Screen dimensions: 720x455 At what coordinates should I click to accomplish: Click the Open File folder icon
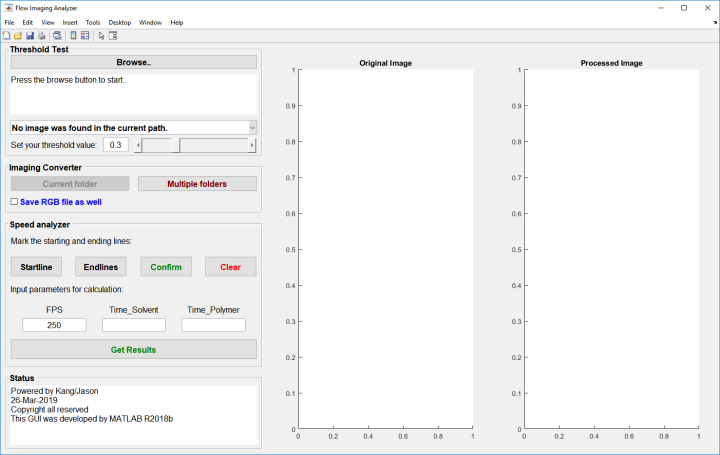coord(18,35)
